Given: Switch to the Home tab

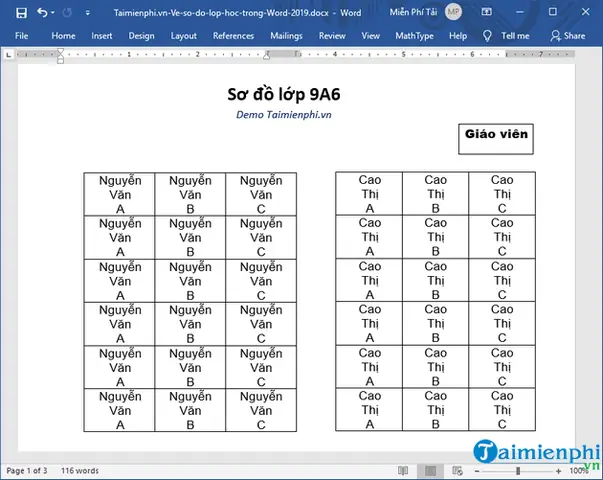Looking at the screenshot, I should [x=63, y=36].
